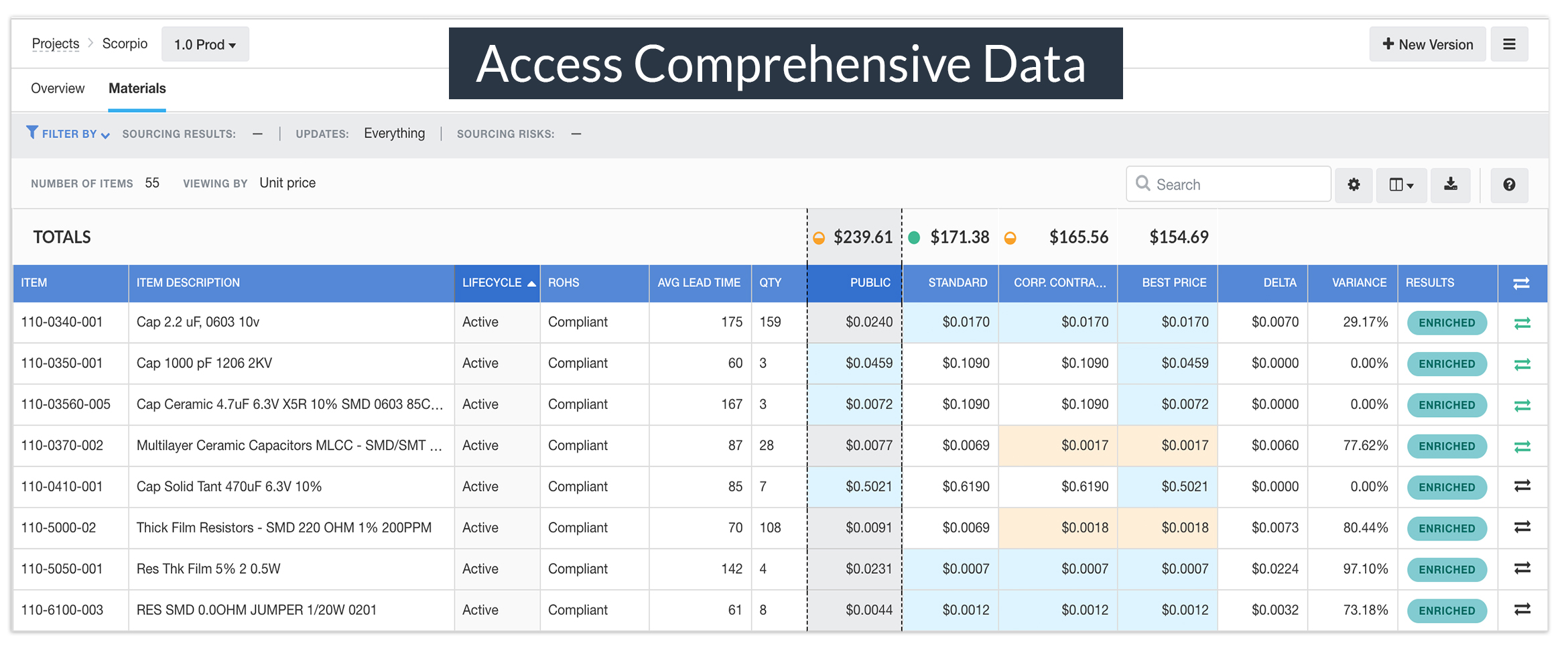This screenshot has width=1568, height=645.
Task: Click the orange status dot beside $239.61
Action: click(x=819, y=238)
